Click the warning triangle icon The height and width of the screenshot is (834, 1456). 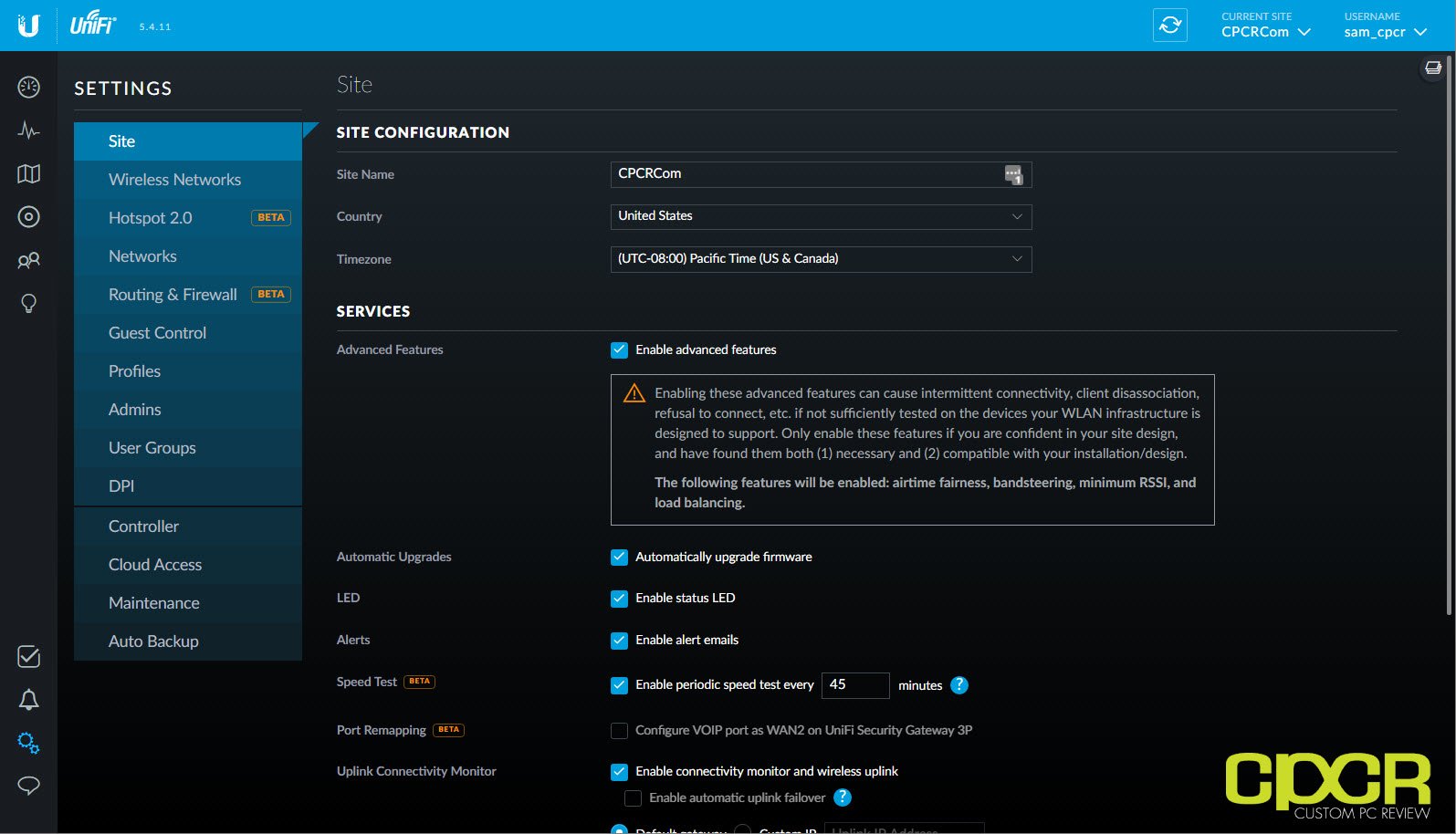click(634, 393)
